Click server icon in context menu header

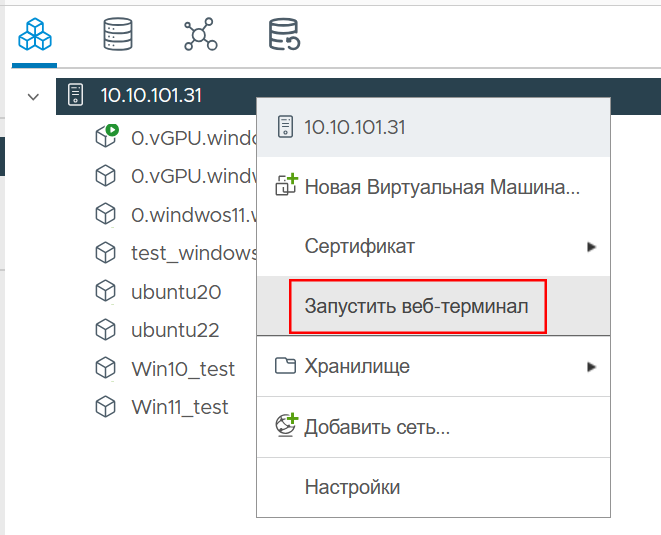(285, 126)
